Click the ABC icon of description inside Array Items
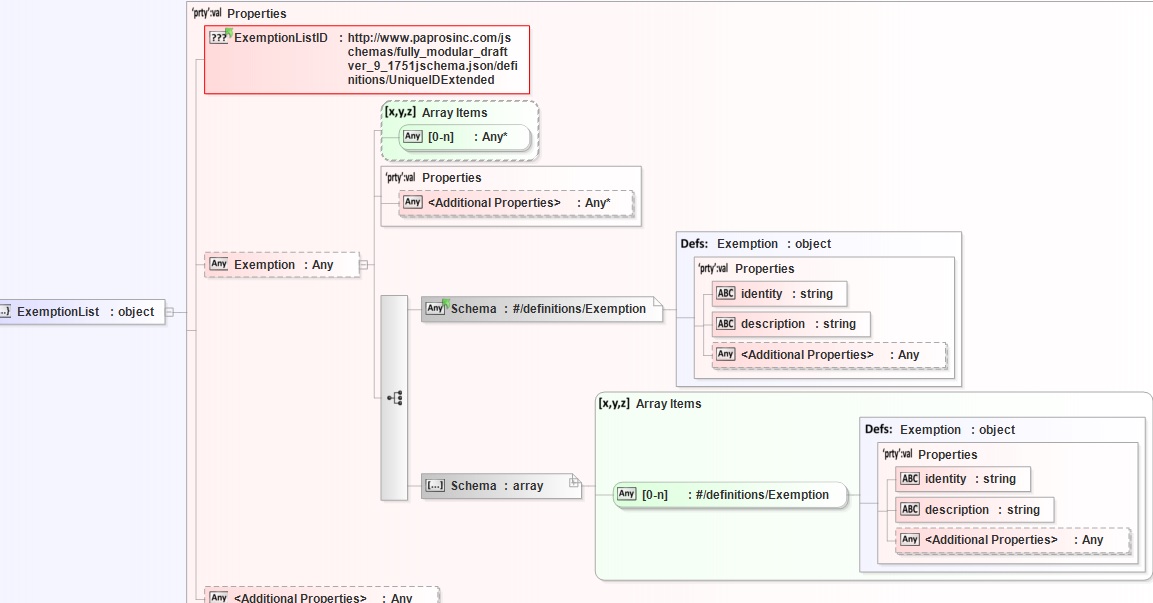Viewport: 1153px width, 603px height. coord(910,510)
